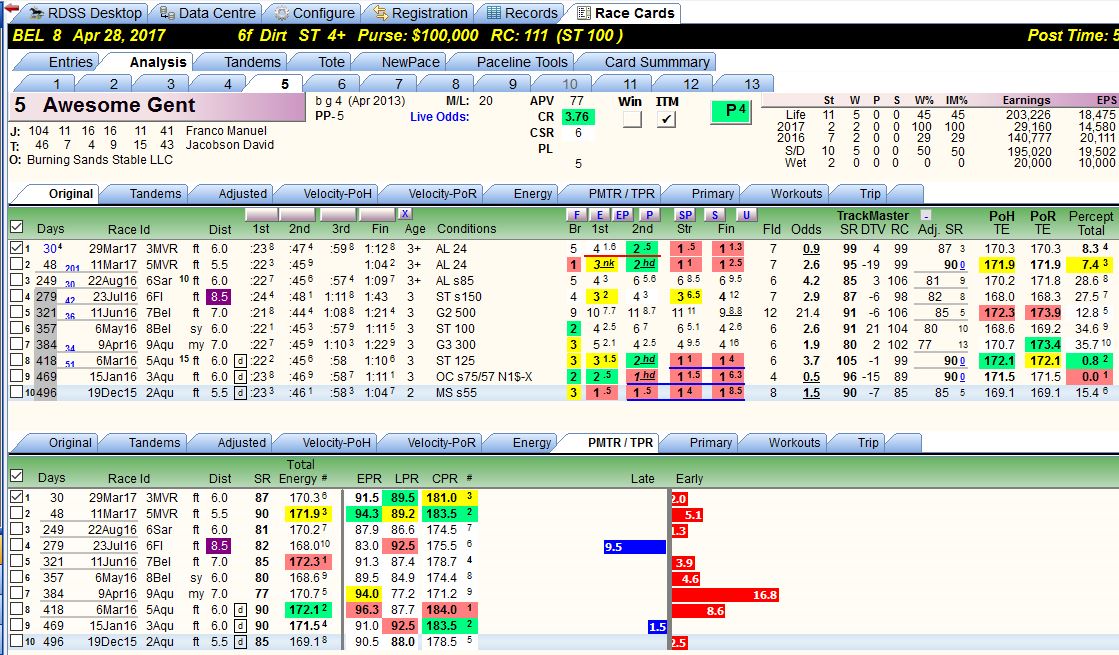Tick the Win checkbox

coord(632,119)
